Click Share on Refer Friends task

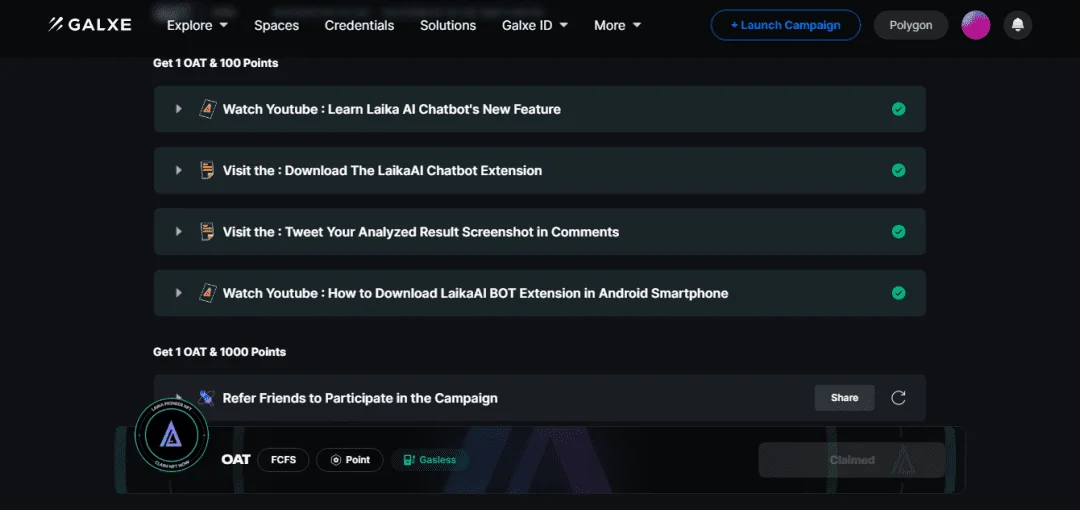point(844,398)
